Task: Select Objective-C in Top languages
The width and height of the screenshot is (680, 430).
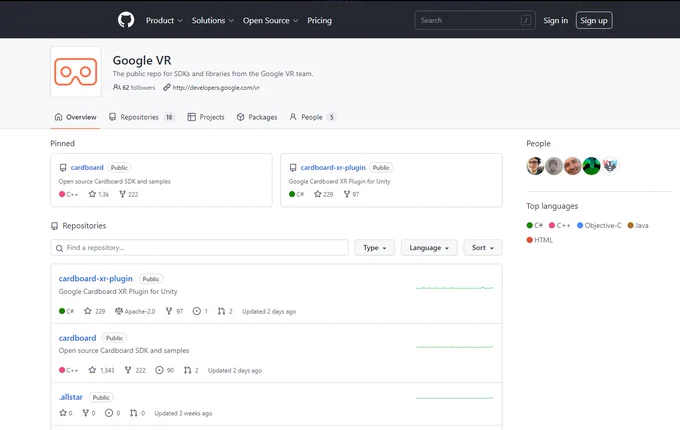Action: pos(599,225)
